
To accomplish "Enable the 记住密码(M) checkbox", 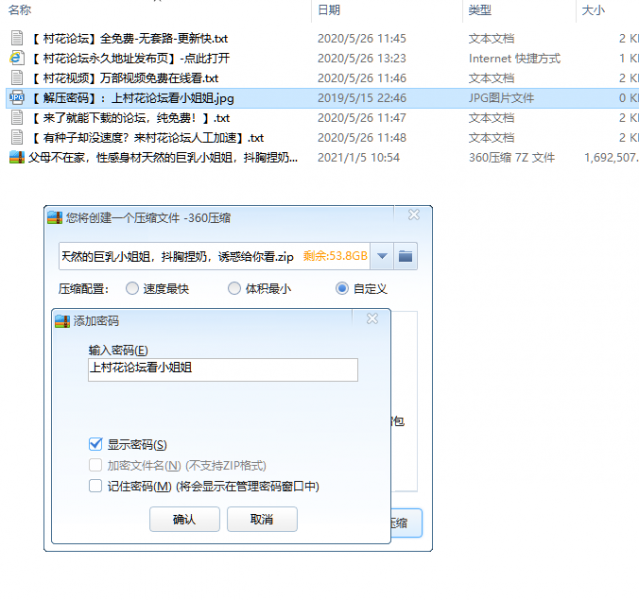I will pos(95,486).
